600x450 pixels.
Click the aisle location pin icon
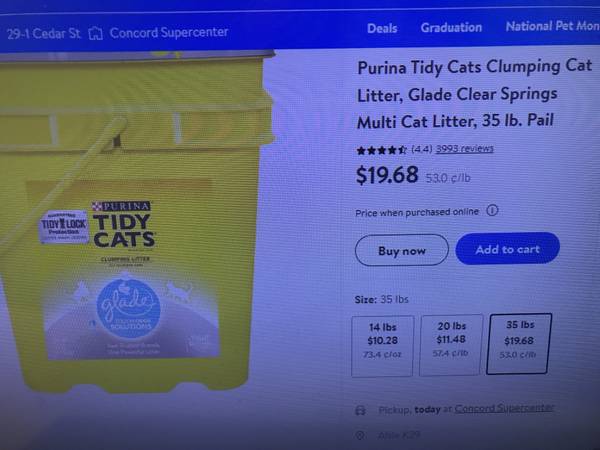[360, 435]
